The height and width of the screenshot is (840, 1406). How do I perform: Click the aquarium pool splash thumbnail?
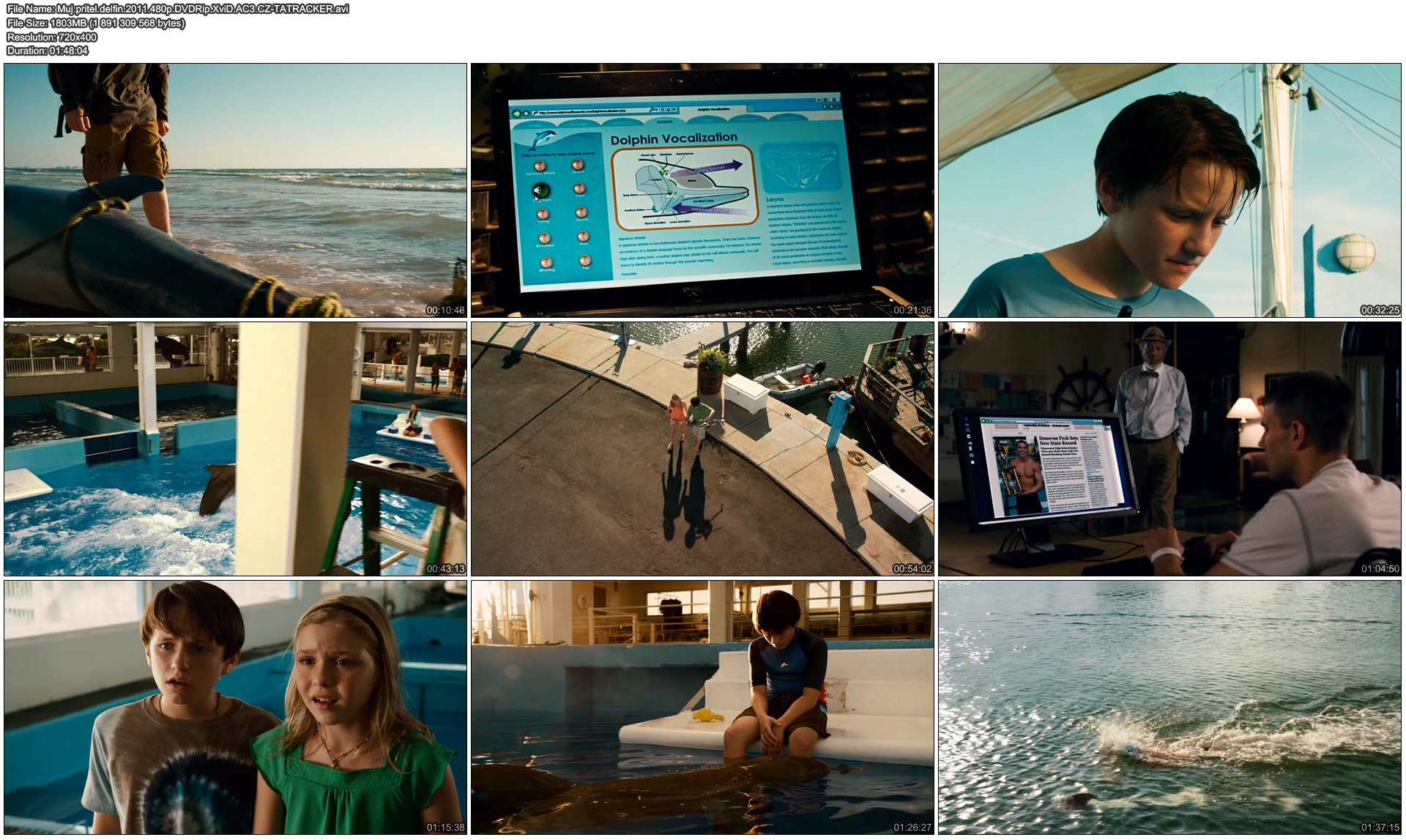pos(235,449)
